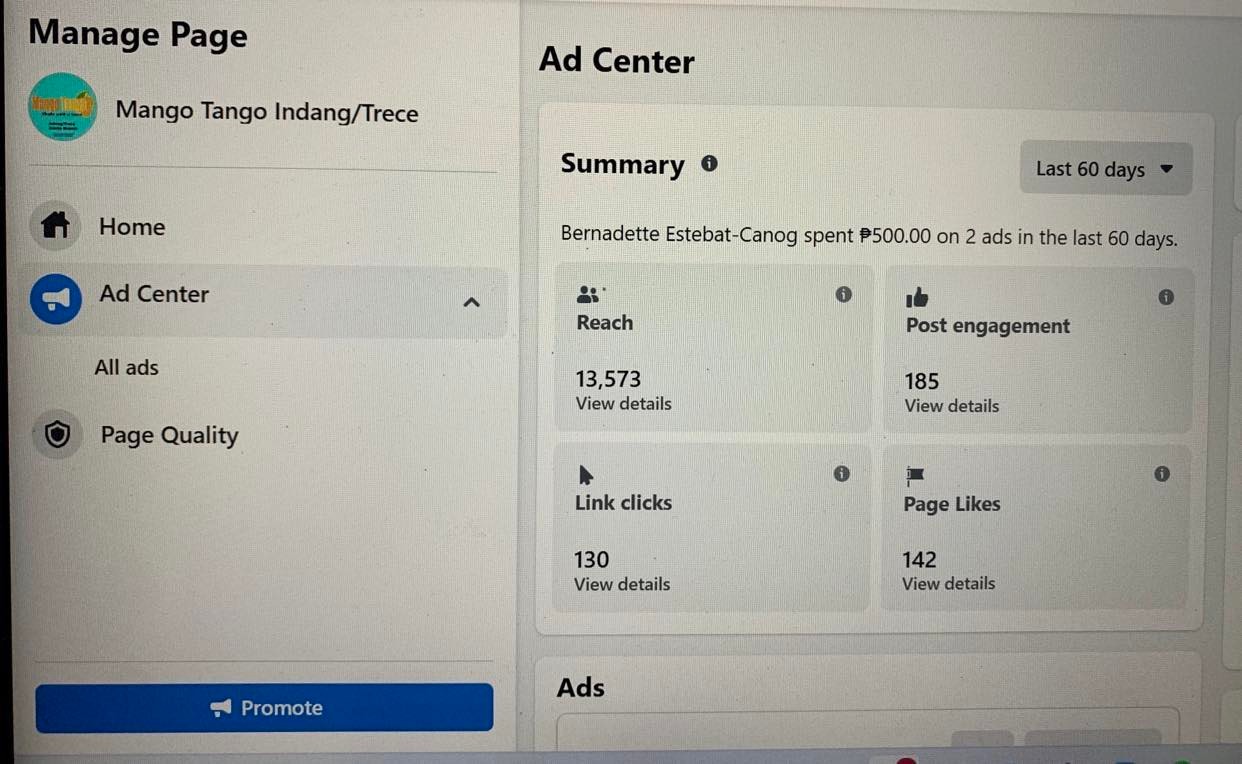Click the Mango Tango Indang/Trece page name
1242x764 pixels.
pyautogui.click(x=266, y=112)
